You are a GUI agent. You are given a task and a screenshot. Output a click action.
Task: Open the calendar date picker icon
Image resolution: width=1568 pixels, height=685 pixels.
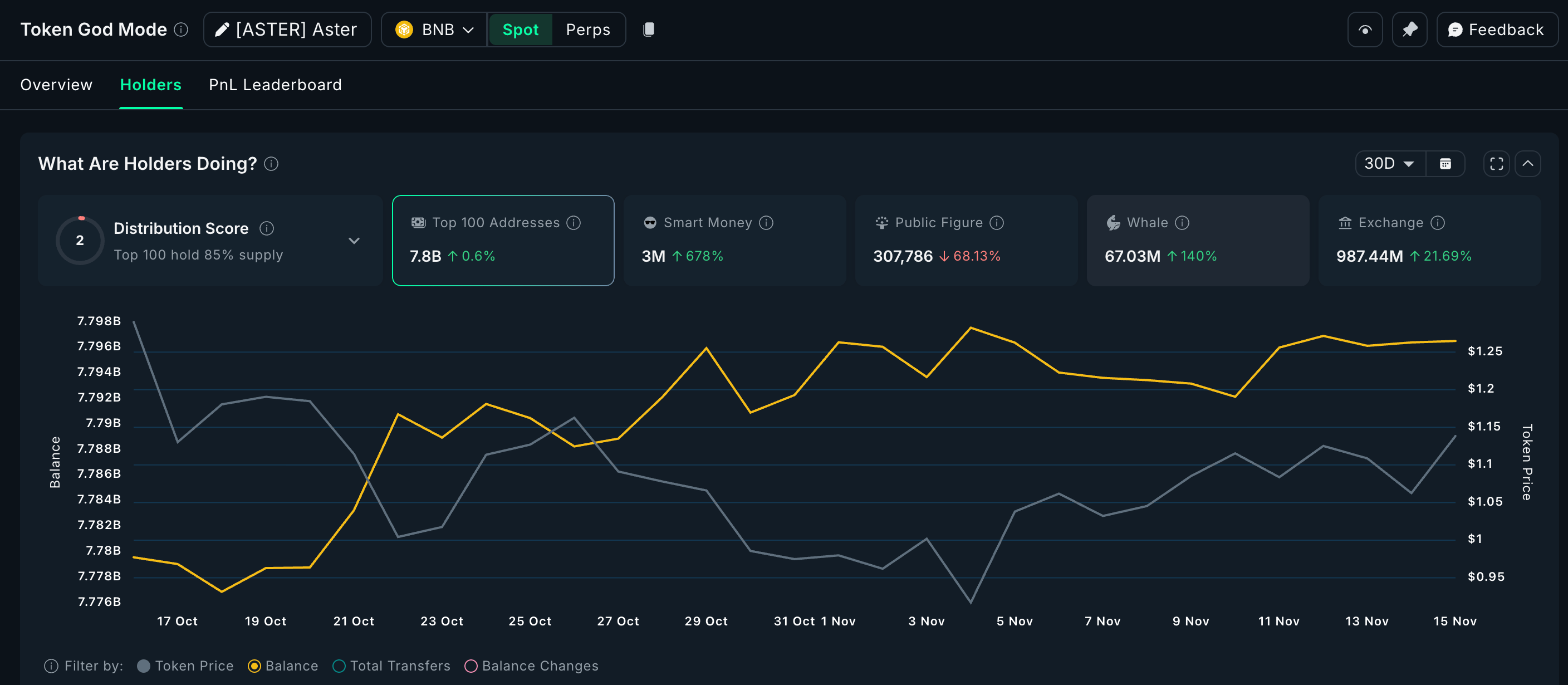[1445, 164]
